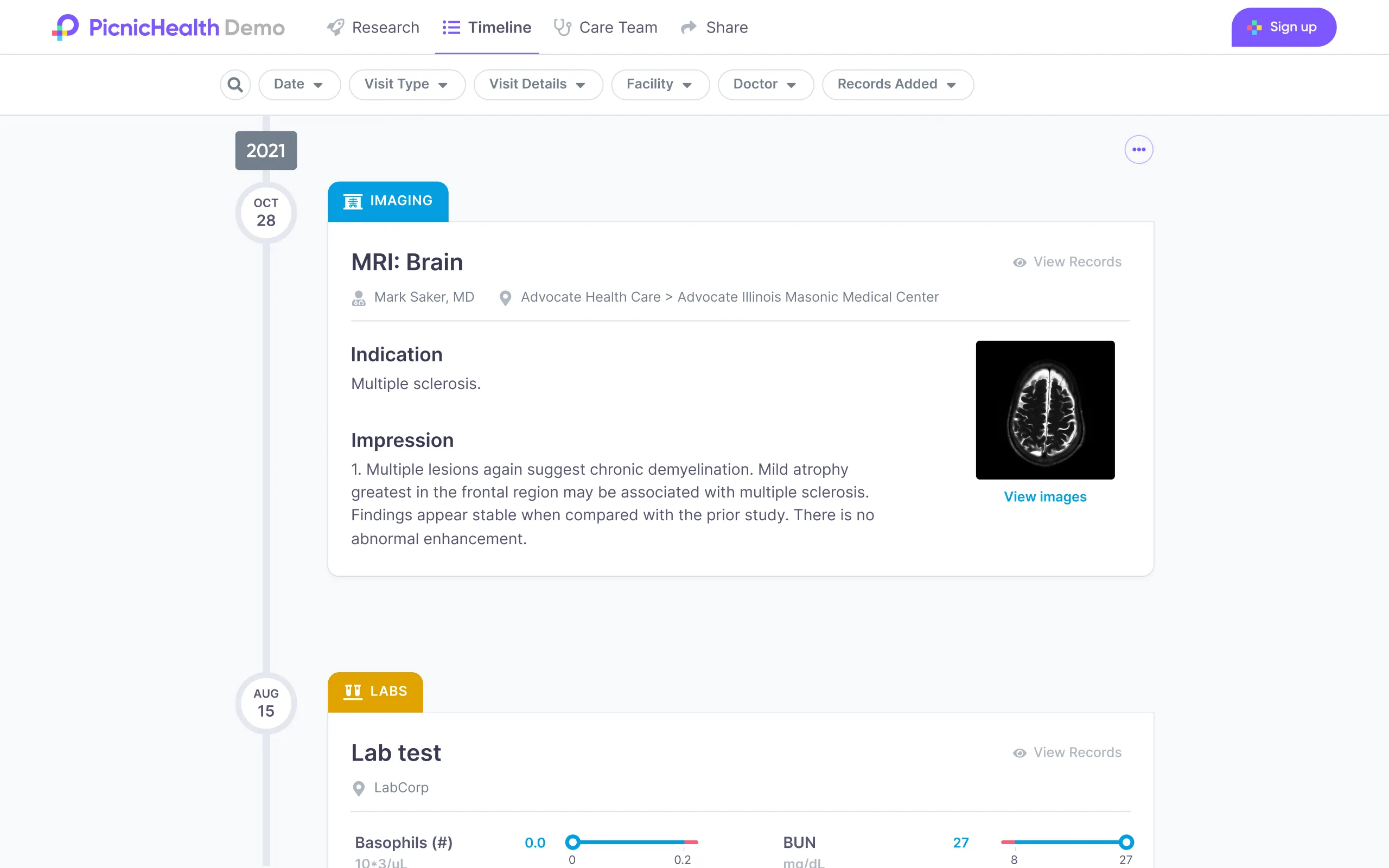
Task: Click the Labs badge icon
Action: click(x=353, y=691)
